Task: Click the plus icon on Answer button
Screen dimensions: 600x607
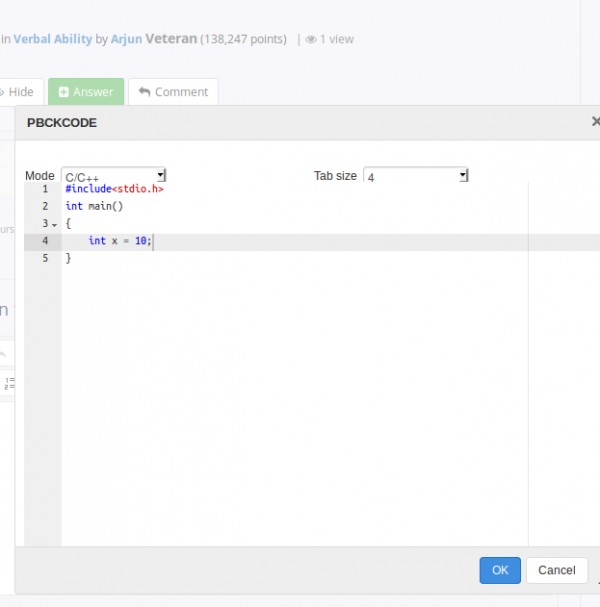Action: [x=64, y=92]
